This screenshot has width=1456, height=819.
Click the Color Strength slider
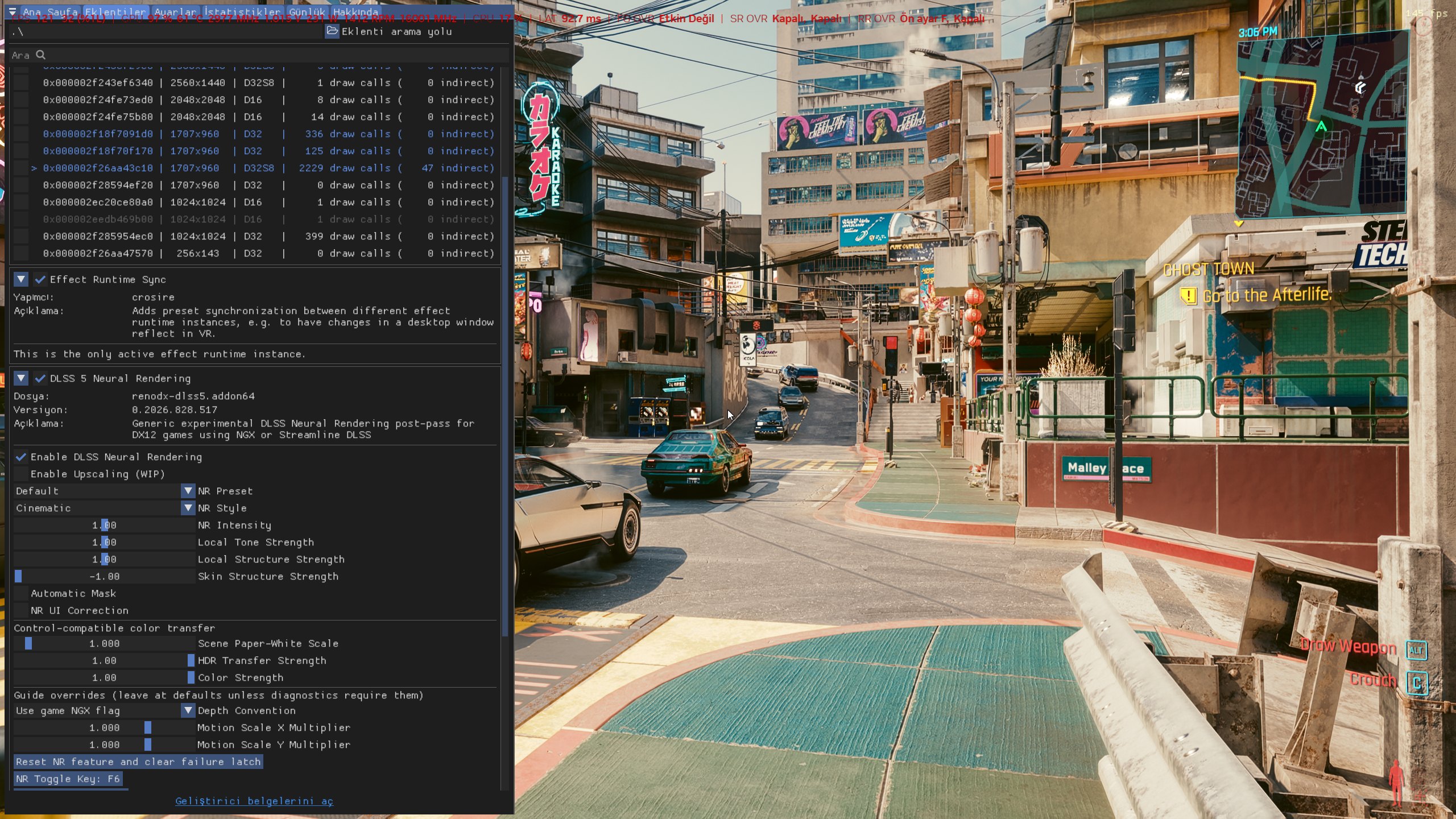[105, 677]
